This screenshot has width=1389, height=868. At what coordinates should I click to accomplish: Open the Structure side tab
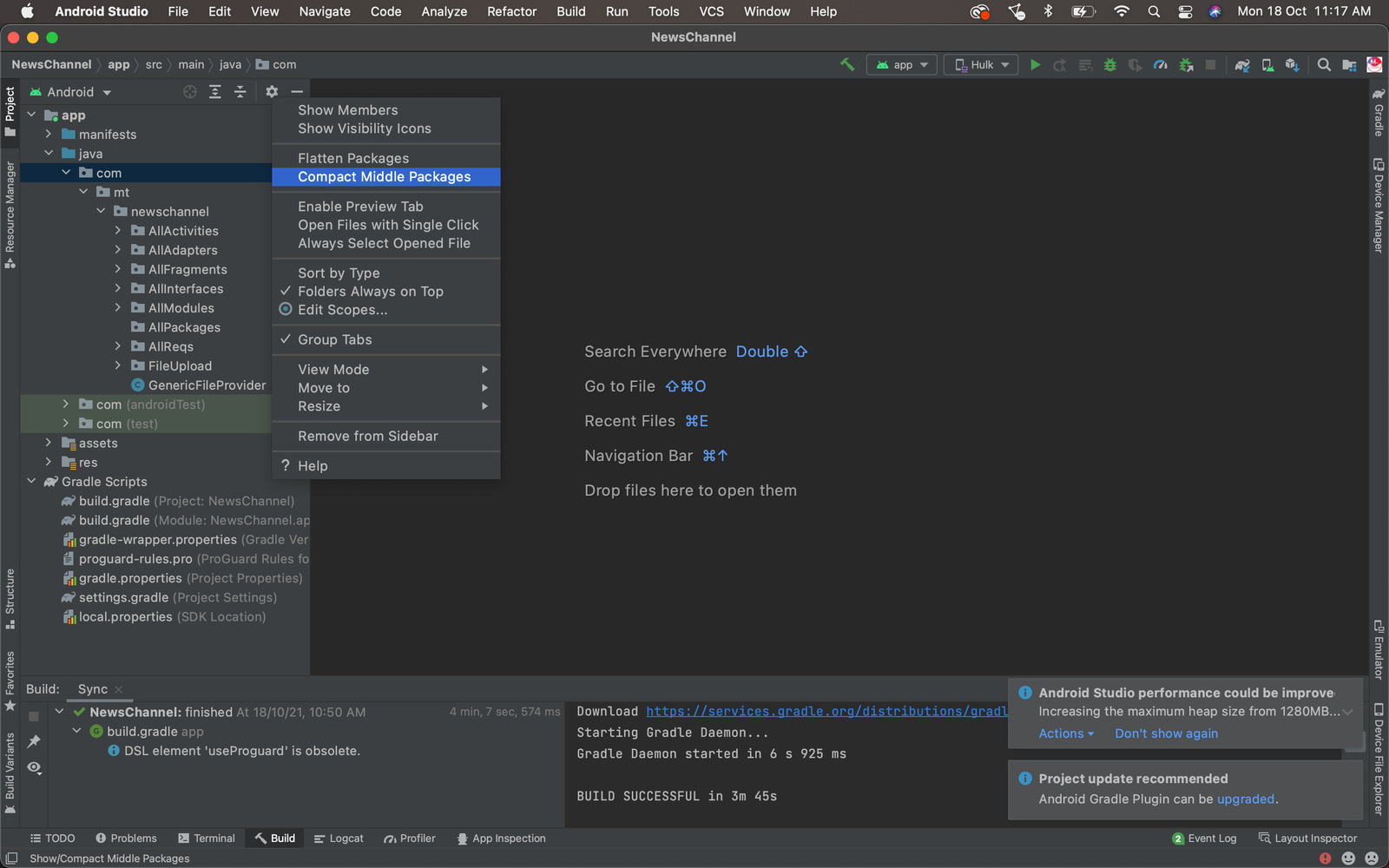(10, 599)
